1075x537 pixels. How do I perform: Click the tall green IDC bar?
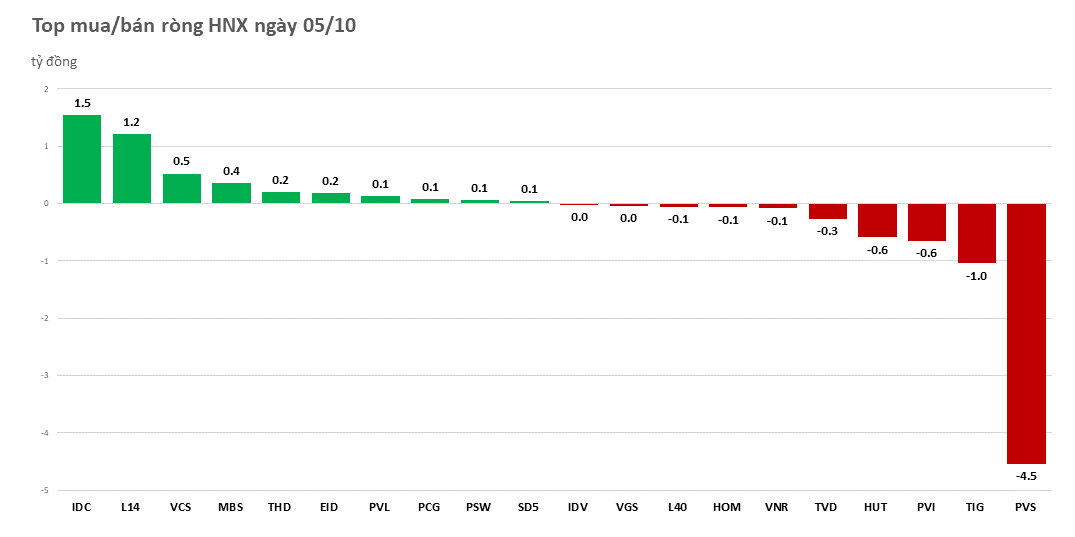(x=82, y=159)
